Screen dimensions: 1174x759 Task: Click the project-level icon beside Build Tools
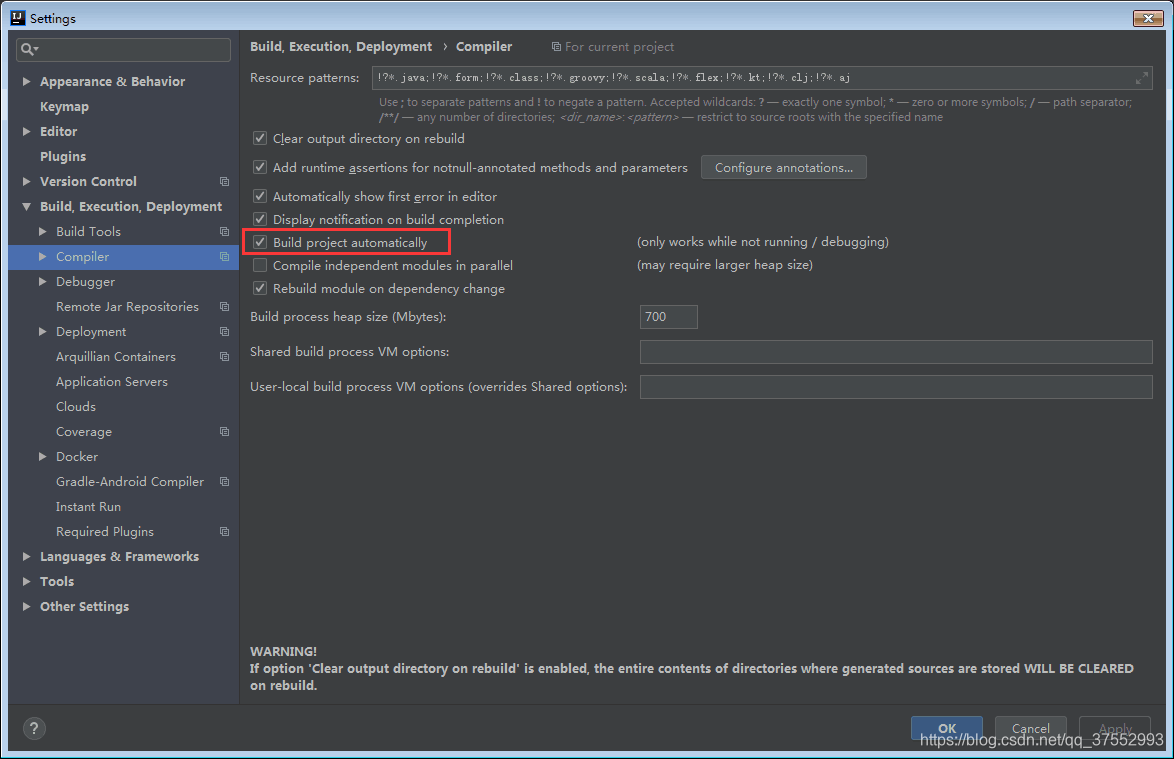pyautogui.click(x=224, y=232)
